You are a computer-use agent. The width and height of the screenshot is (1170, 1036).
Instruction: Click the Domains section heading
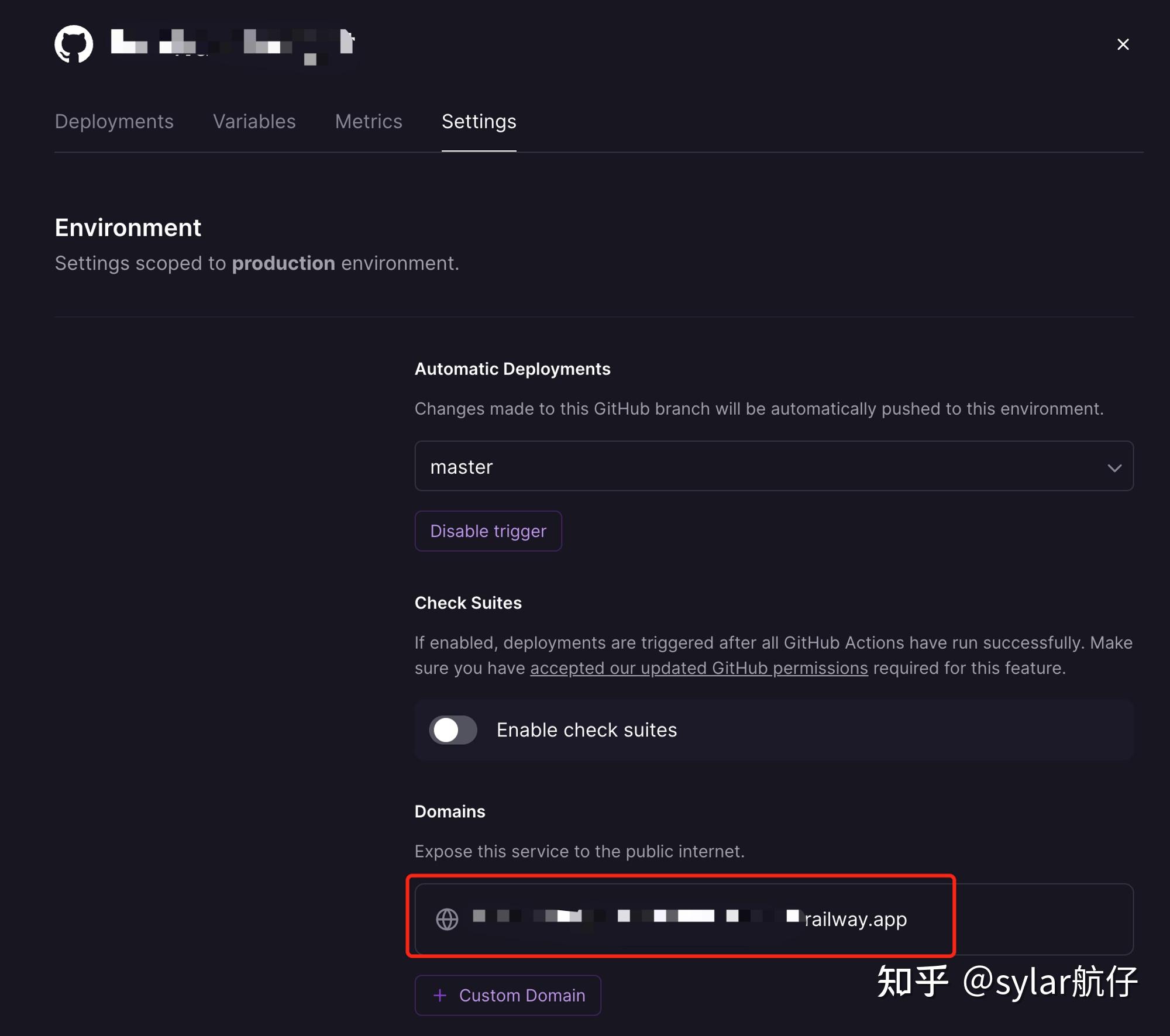coord(450,811)
